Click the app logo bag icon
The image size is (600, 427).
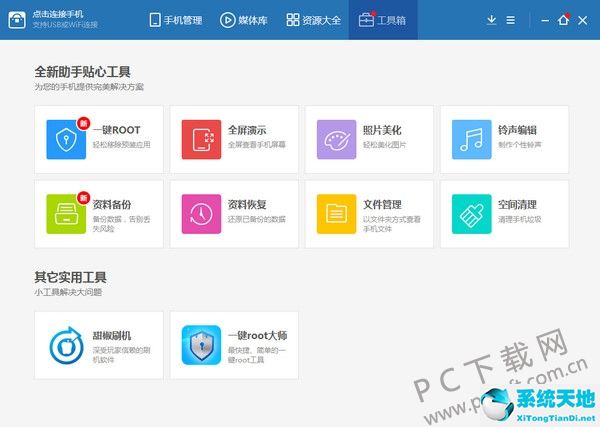click(x=17, y=20)
